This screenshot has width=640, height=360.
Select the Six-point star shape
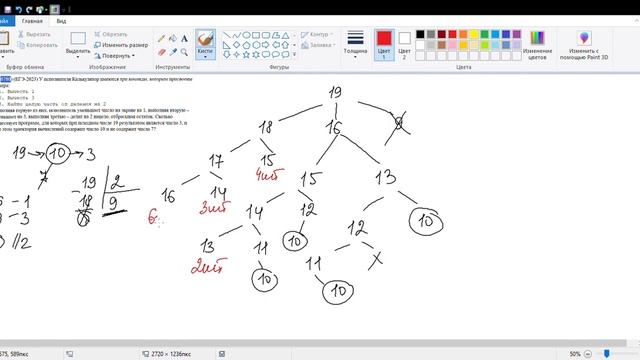point(256,54)
